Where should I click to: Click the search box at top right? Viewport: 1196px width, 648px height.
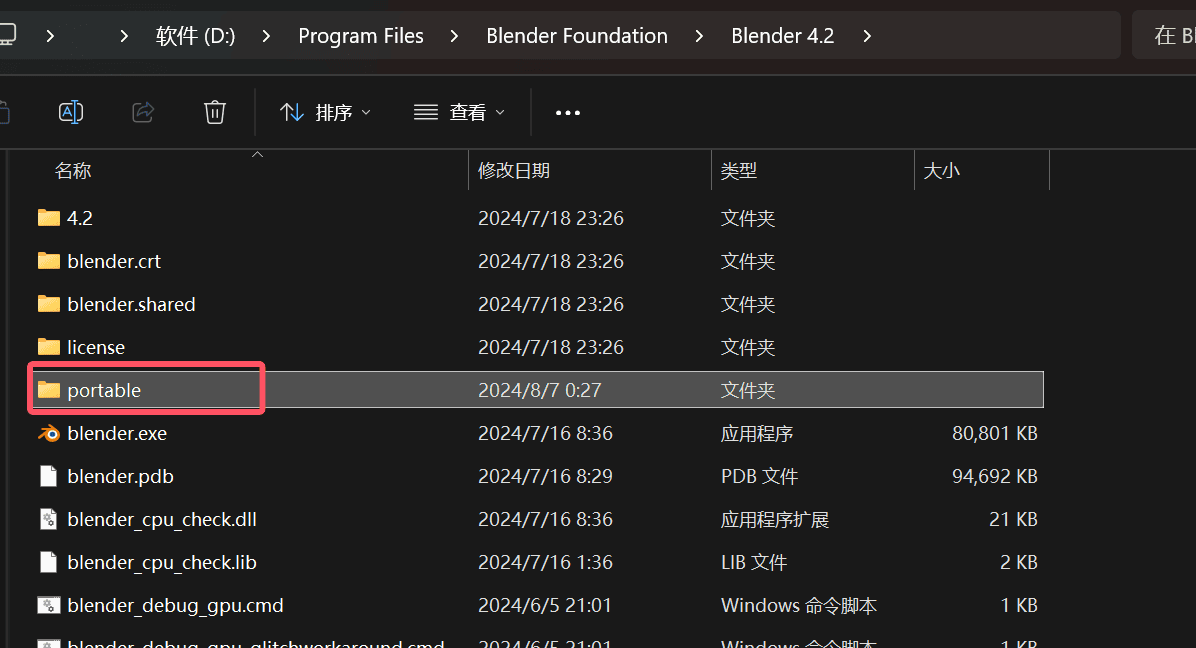(x=1165, y=35)
